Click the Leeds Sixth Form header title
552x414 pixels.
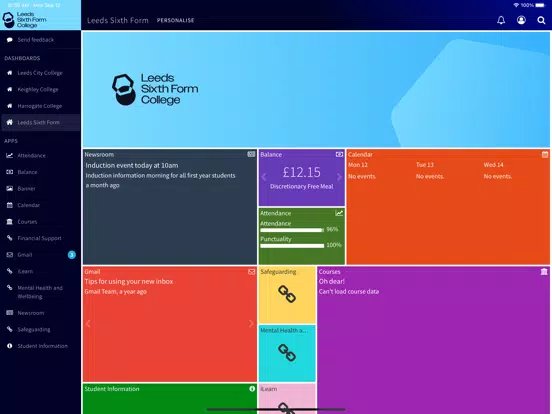pos(118,20)
